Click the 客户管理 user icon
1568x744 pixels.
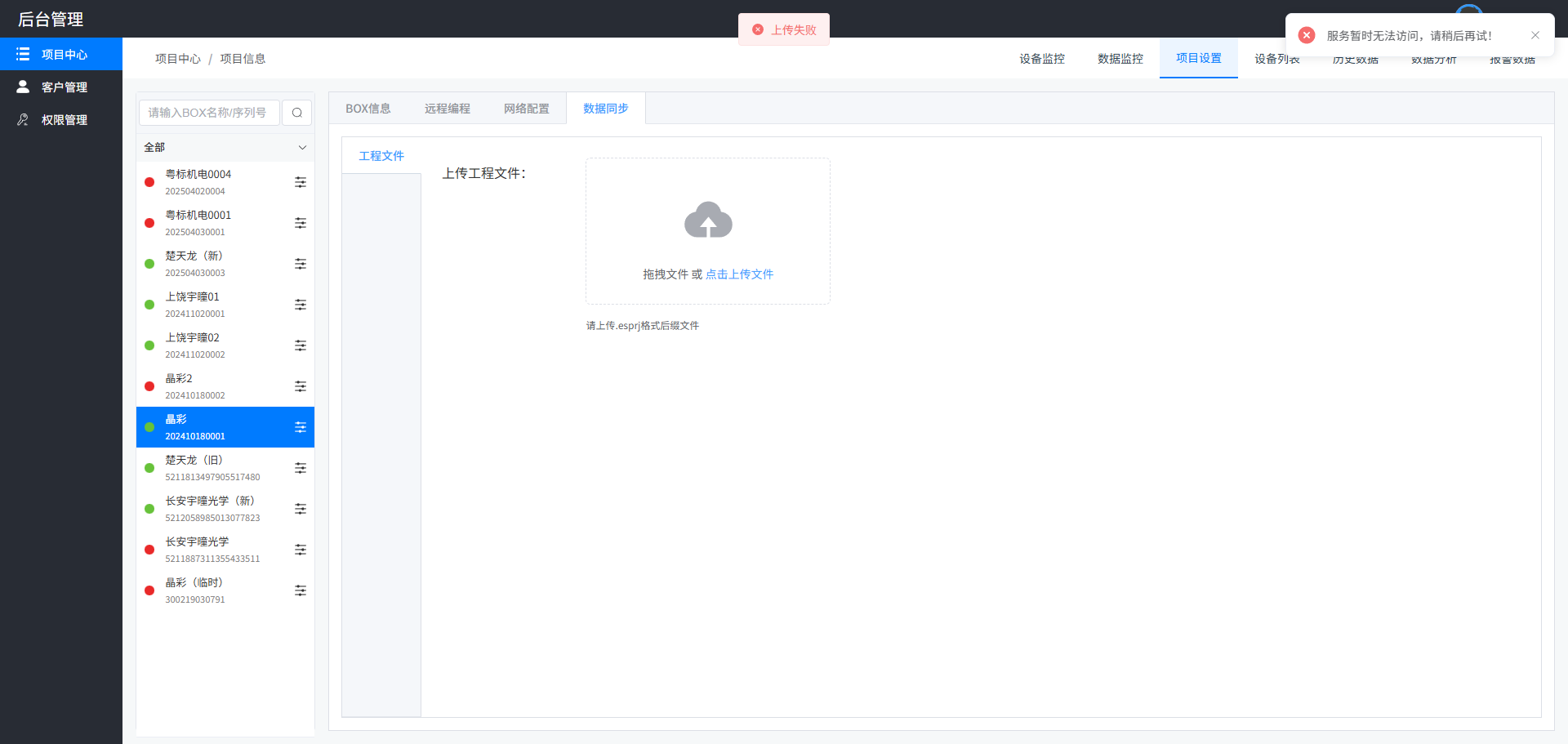[x=23, y=87]
